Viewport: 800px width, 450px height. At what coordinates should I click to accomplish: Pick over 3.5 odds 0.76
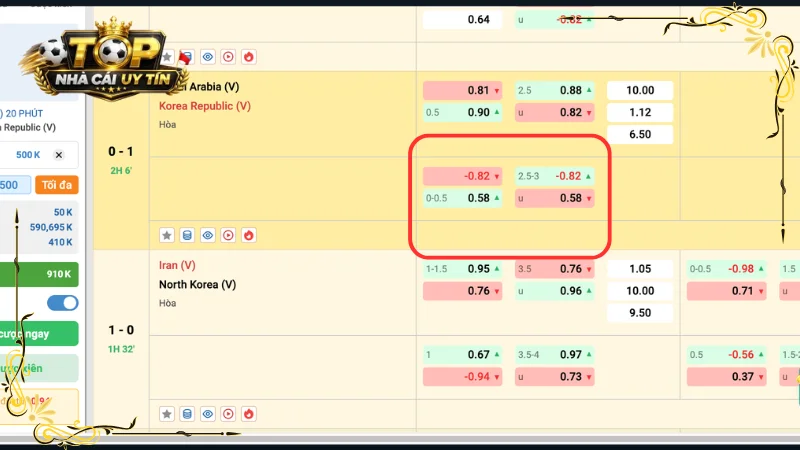[555, 269]
